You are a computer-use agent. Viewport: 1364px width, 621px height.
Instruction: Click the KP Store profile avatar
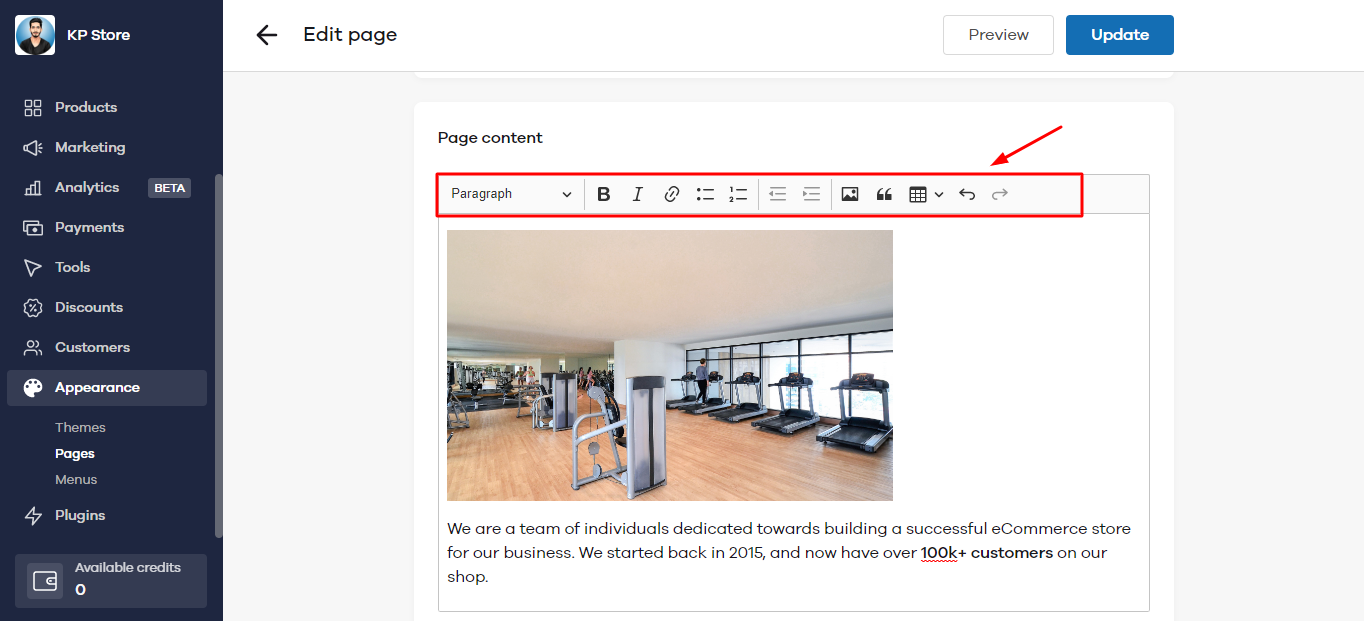35,35
